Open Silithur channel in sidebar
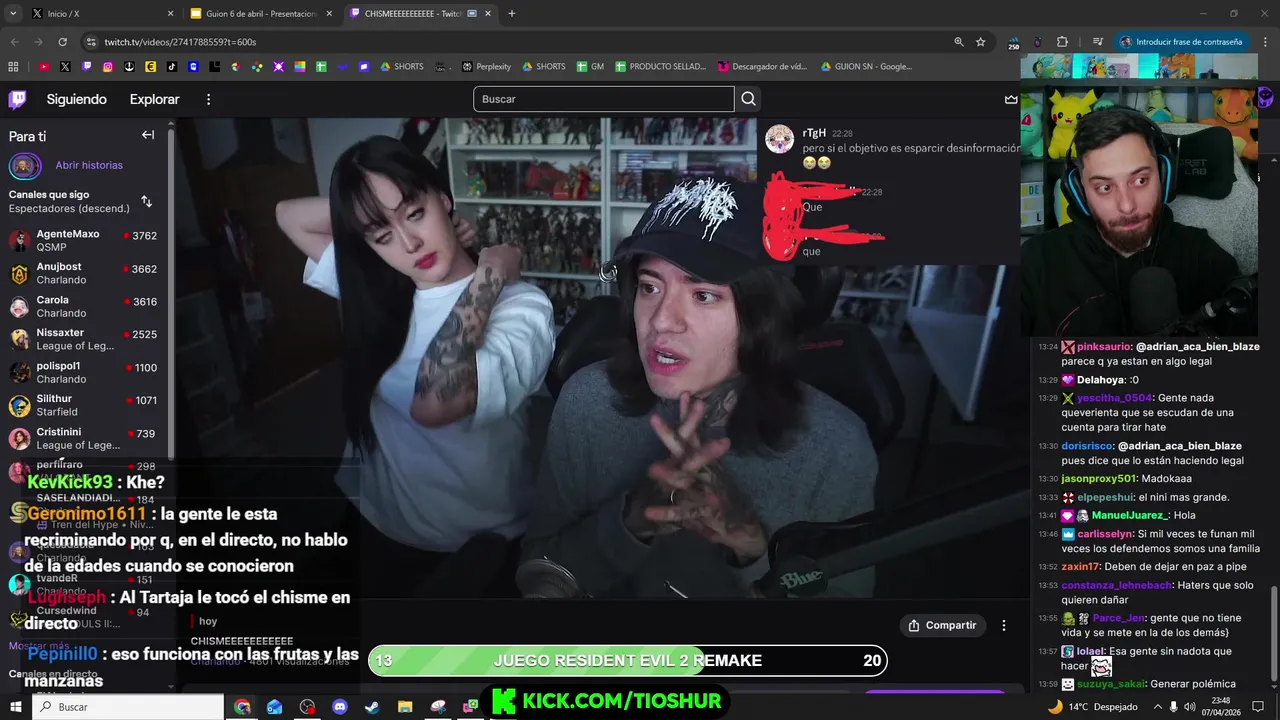 click(x=83, y=405)
